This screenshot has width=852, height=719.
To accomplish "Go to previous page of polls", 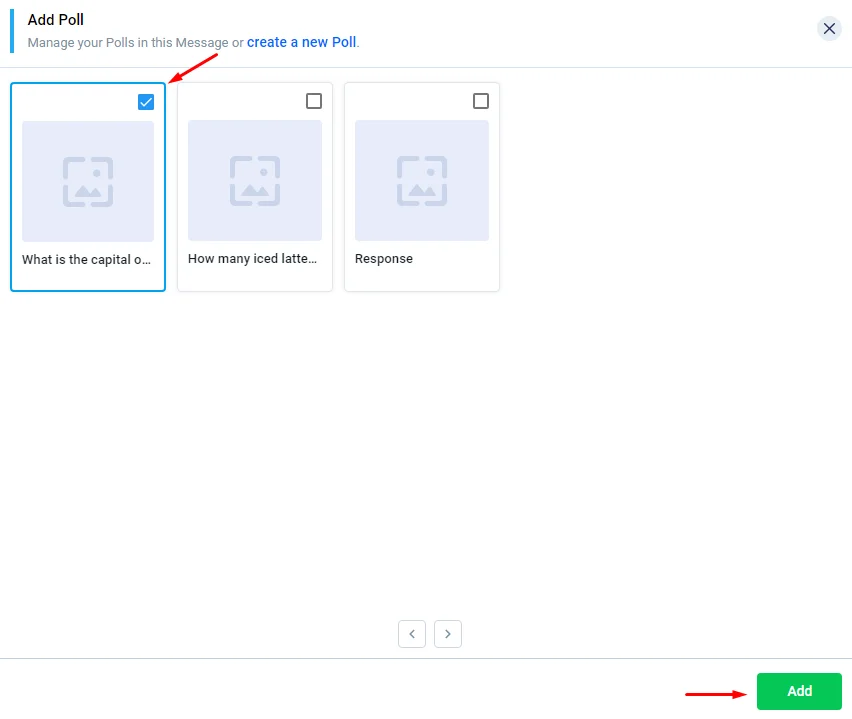I will point(412,634).
